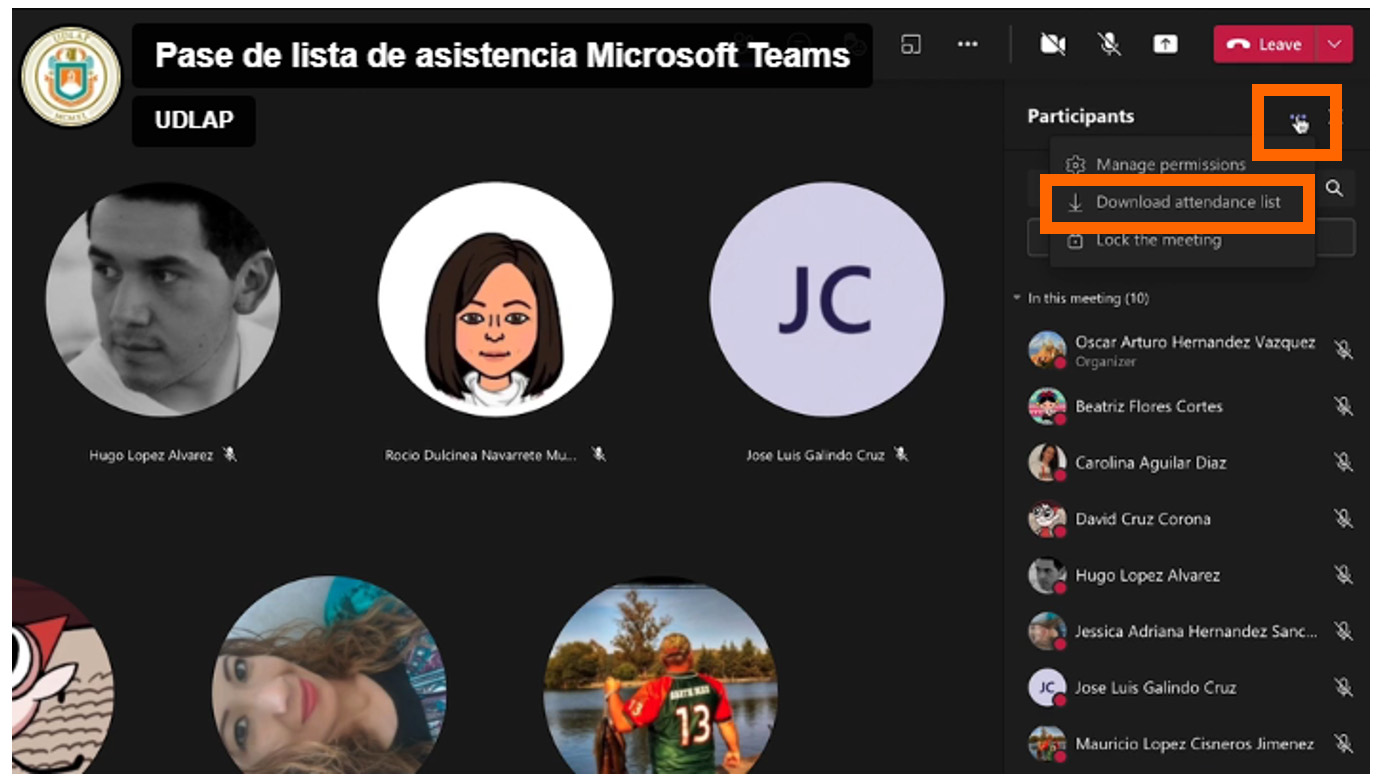Click Mauricio Lopez Cisneros Jimenez name in list
This screenshot has width=1382, height=782.
[x=1194, y=744]
